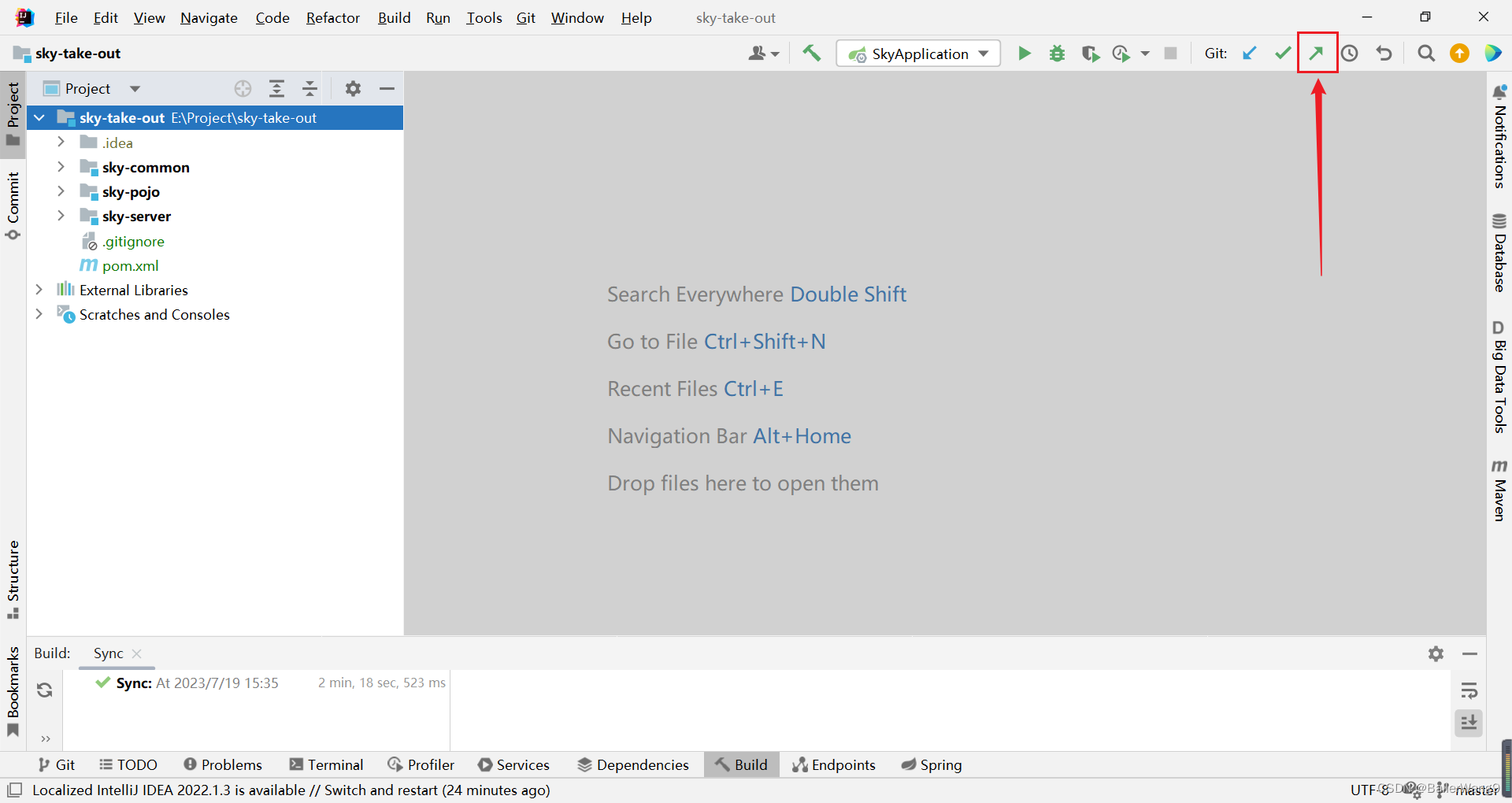This screenshot has width=1512, height=803.
Task: Click the Build Project hammer icon
Action: (811, 53)
